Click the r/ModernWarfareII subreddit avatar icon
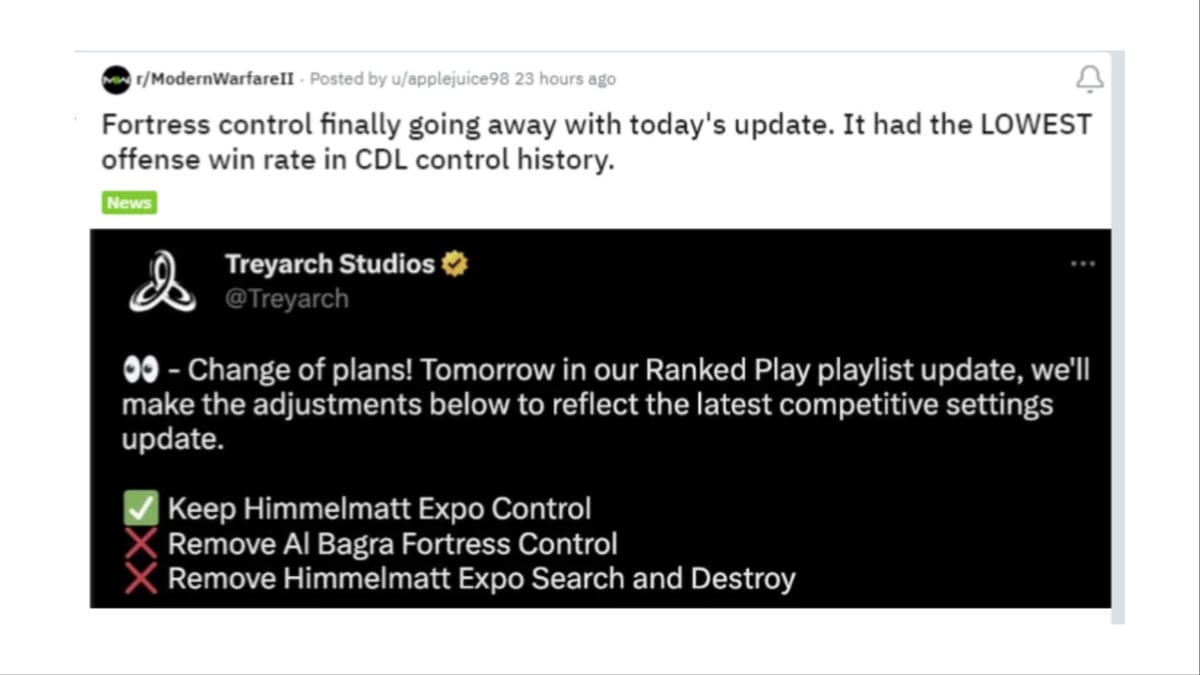 point(115,79)
